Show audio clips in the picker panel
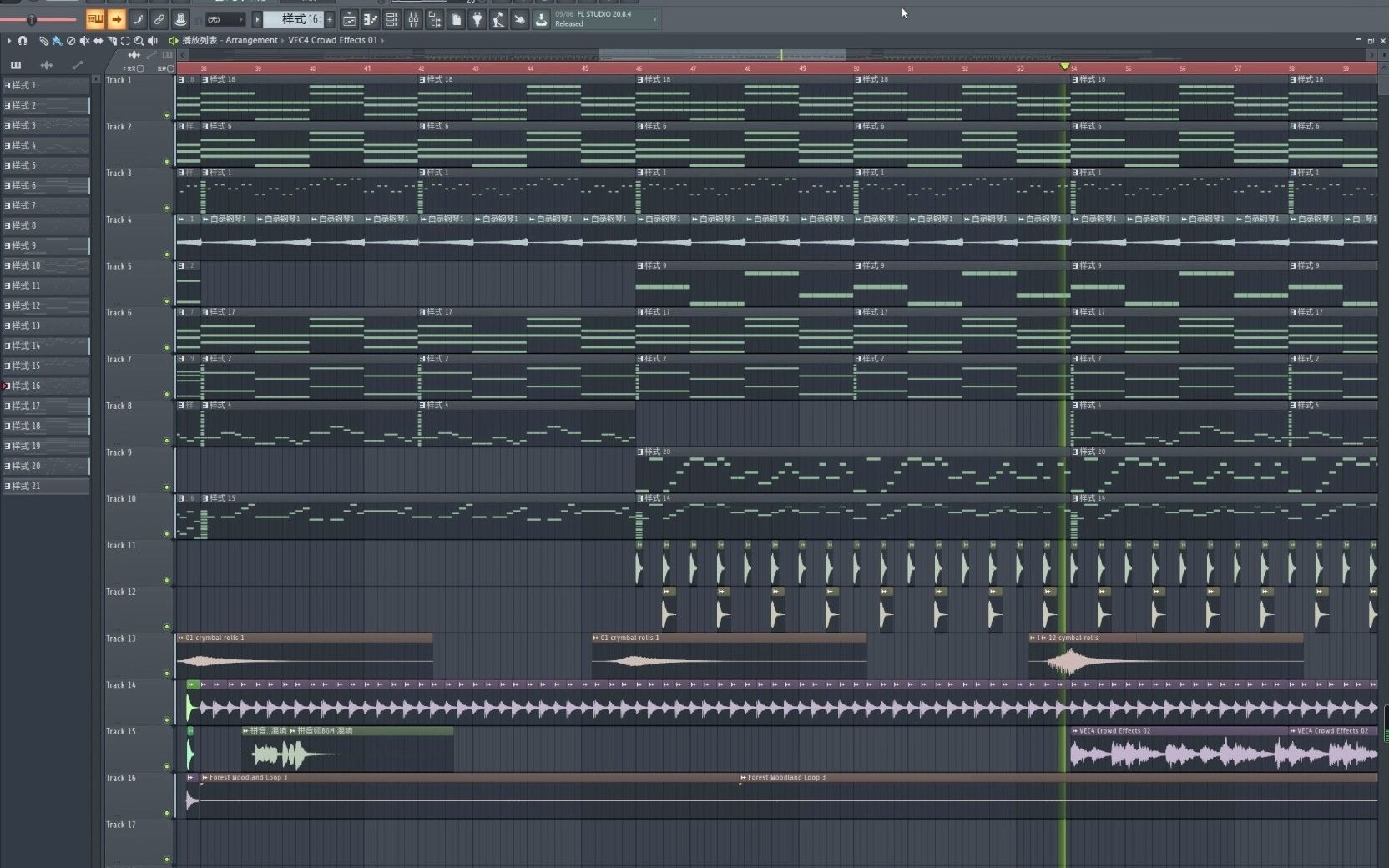1389x868 pixels. pos(46,65)
